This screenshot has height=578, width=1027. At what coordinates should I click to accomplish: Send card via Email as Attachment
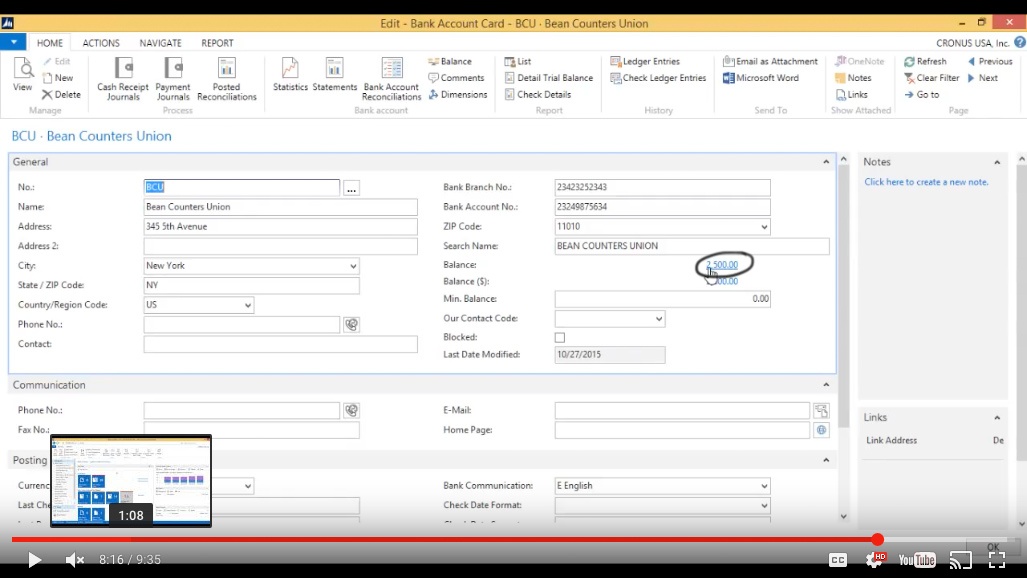[770, 62]
